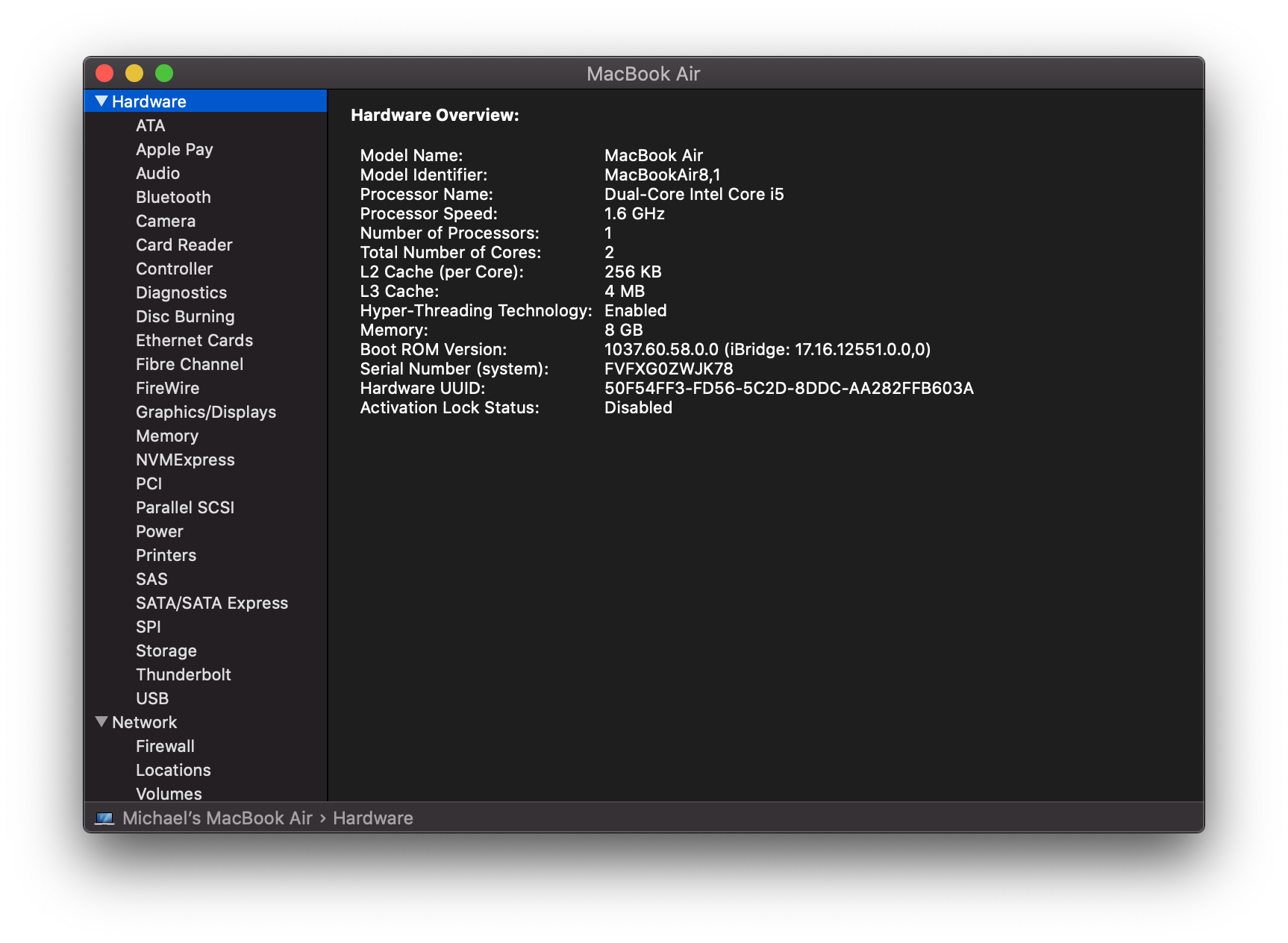Click the Model Identifier label
Screen dimensions: 1288x943
click(424, 175)
